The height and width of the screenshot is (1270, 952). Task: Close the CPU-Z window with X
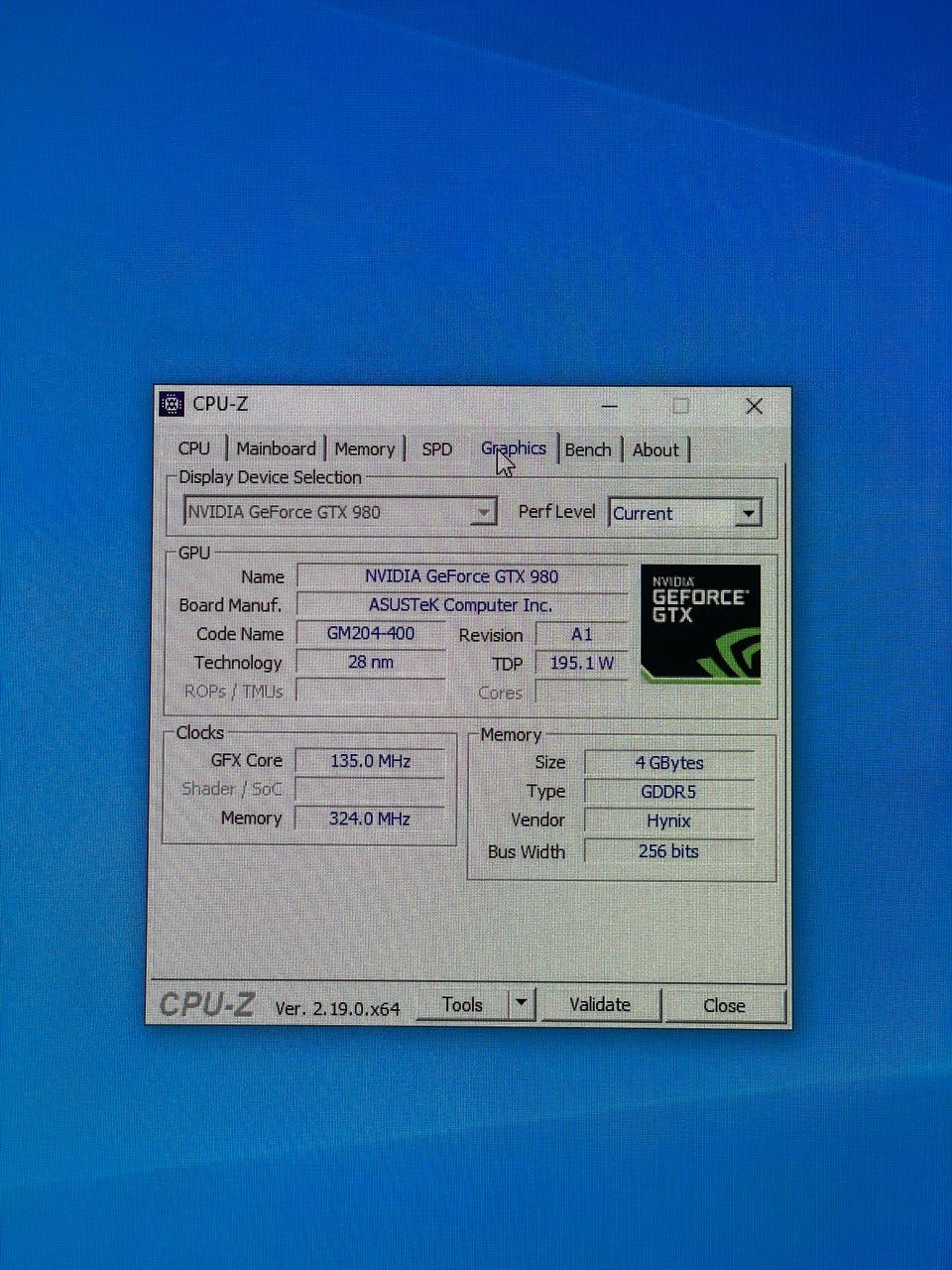click(x=754, y=406)
